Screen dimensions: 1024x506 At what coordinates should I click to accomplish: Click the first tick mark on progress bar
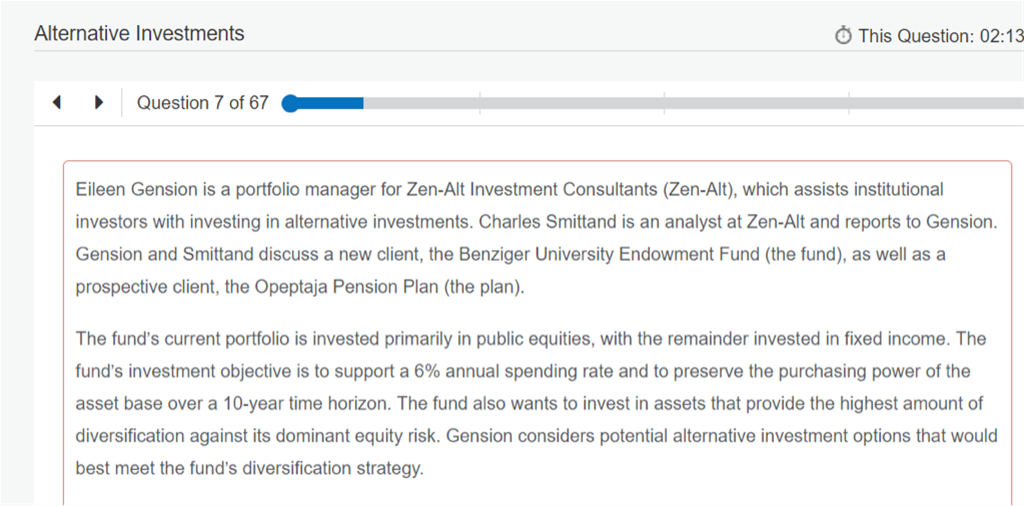click(480, 103)
